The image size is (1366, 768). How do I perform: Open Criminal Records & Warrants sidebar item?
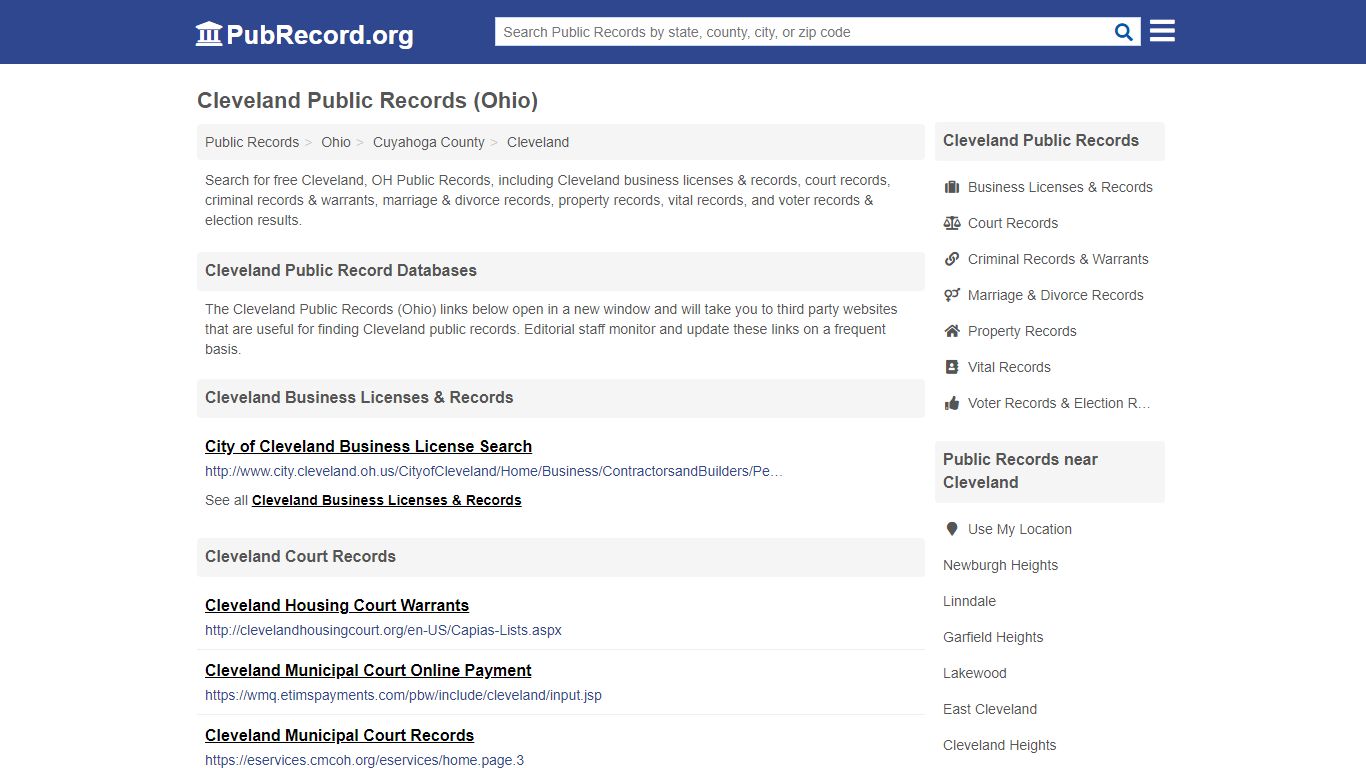point(1058,259)
